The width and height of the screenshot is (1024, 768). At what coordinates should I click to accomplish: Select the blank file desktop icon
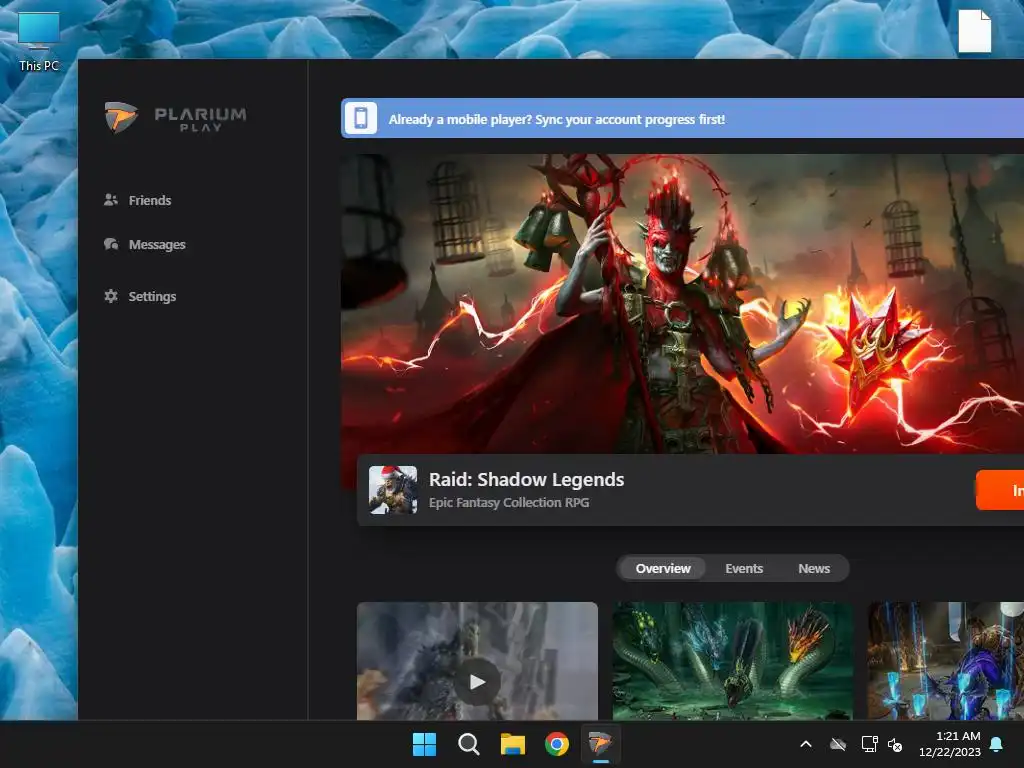[975, 31]
